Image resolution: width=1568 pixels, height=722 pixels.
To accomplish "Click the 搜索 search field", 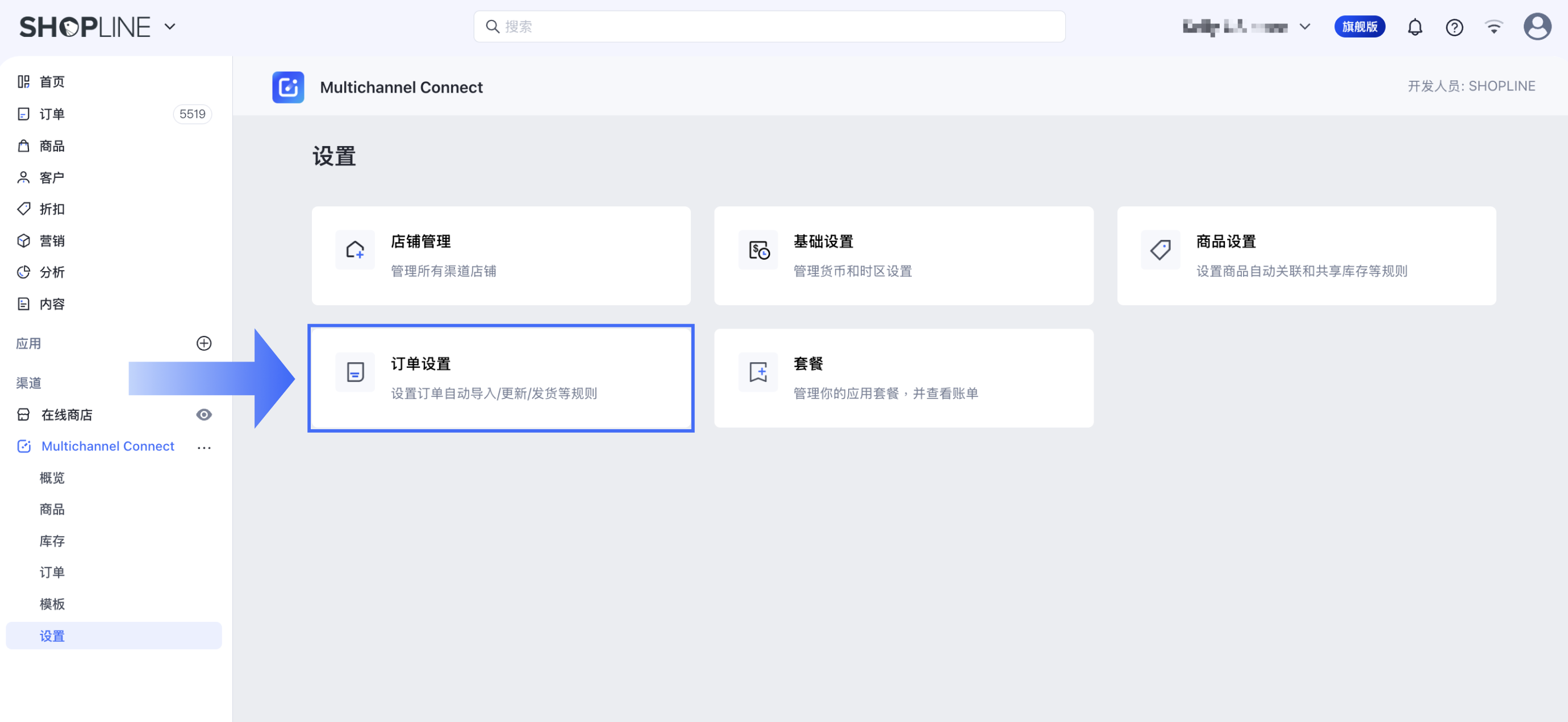I will pyautogui.click(x=769, y=27).
